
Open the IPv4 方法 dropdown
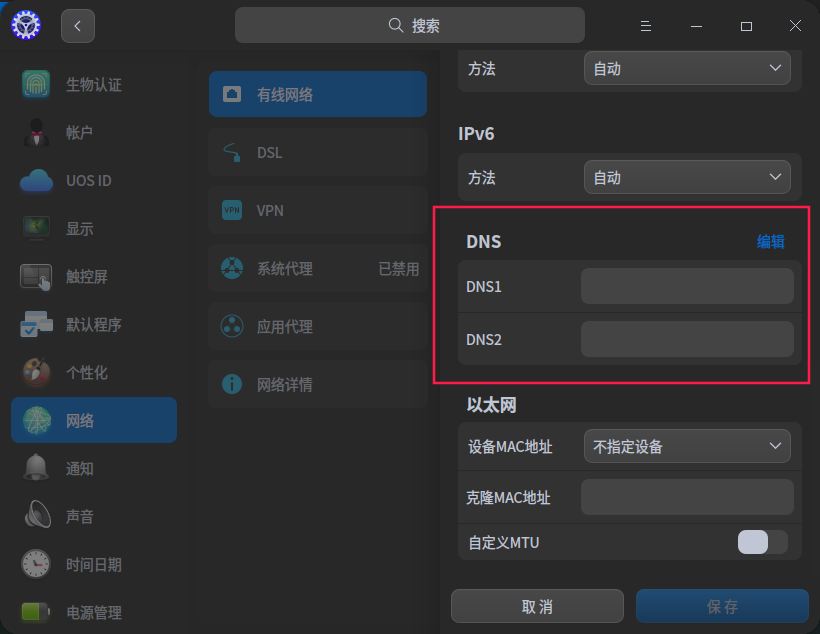687,68
